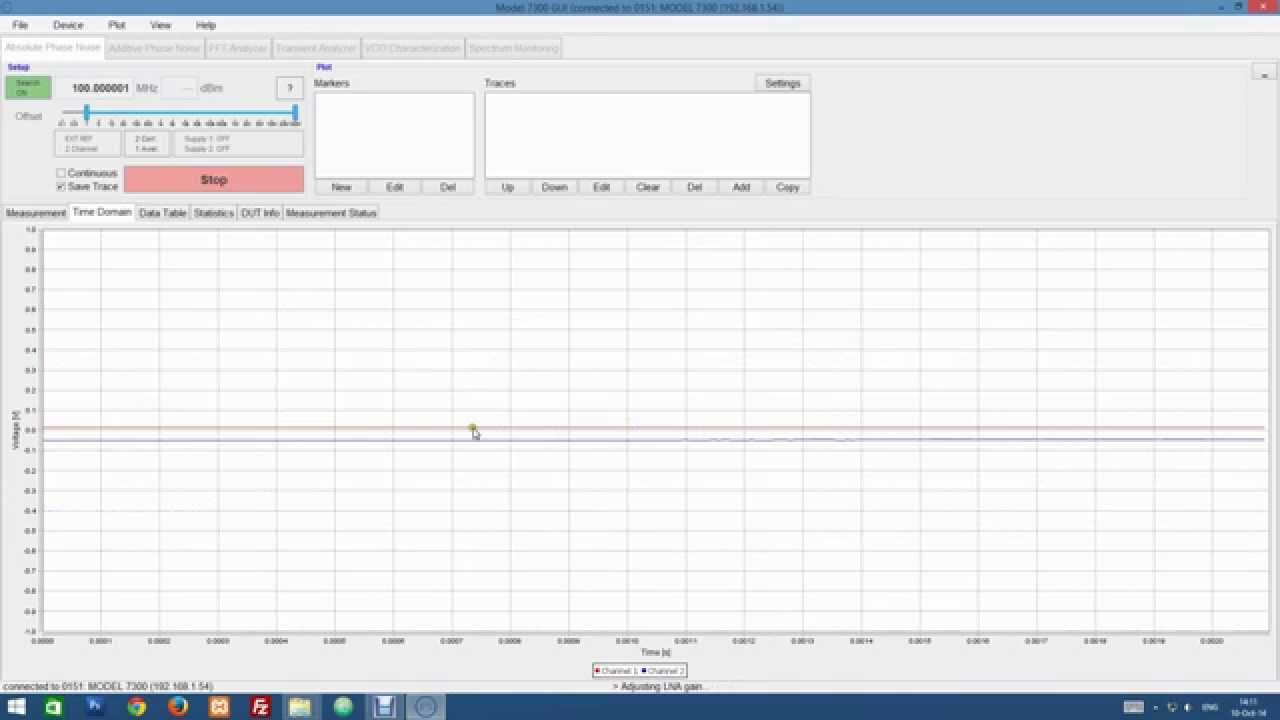Click the Corr / Aver settings button
Viewport: 1280px width, 720px height.
click(x=146, y=144)
